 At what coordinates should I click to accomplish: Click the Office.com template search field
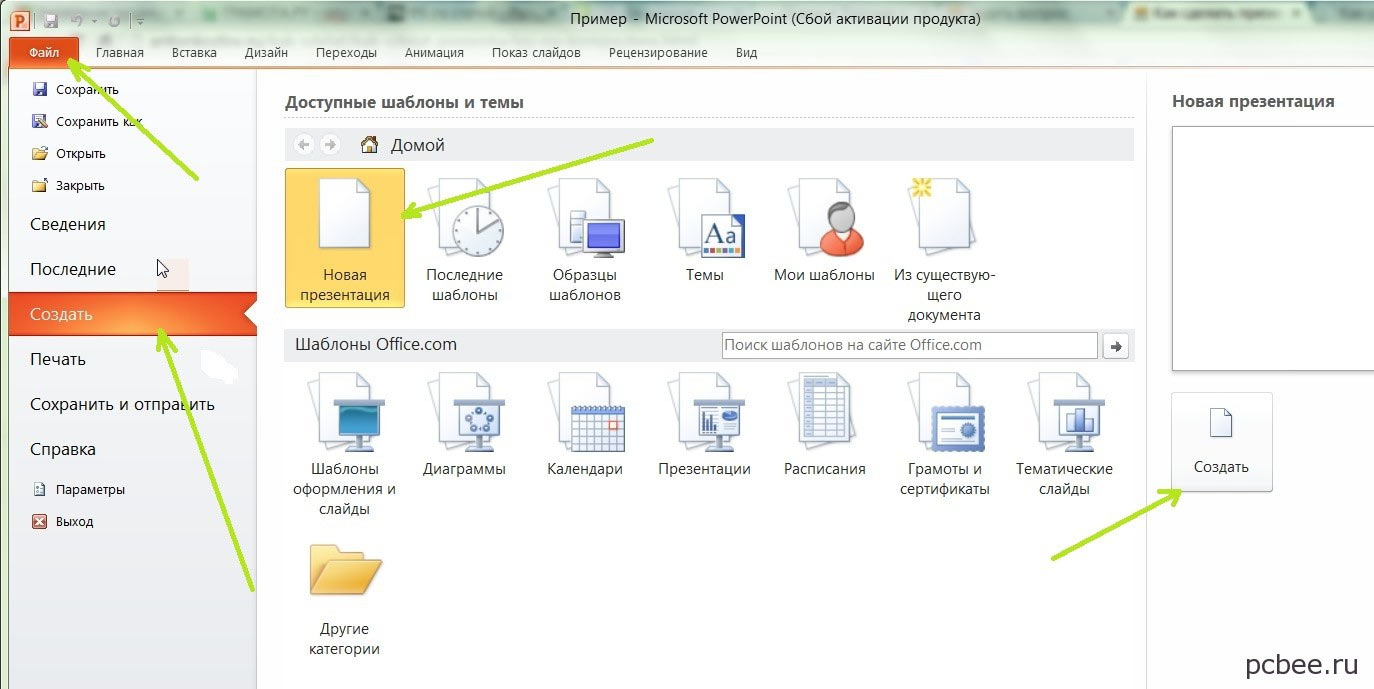point(909,345)
